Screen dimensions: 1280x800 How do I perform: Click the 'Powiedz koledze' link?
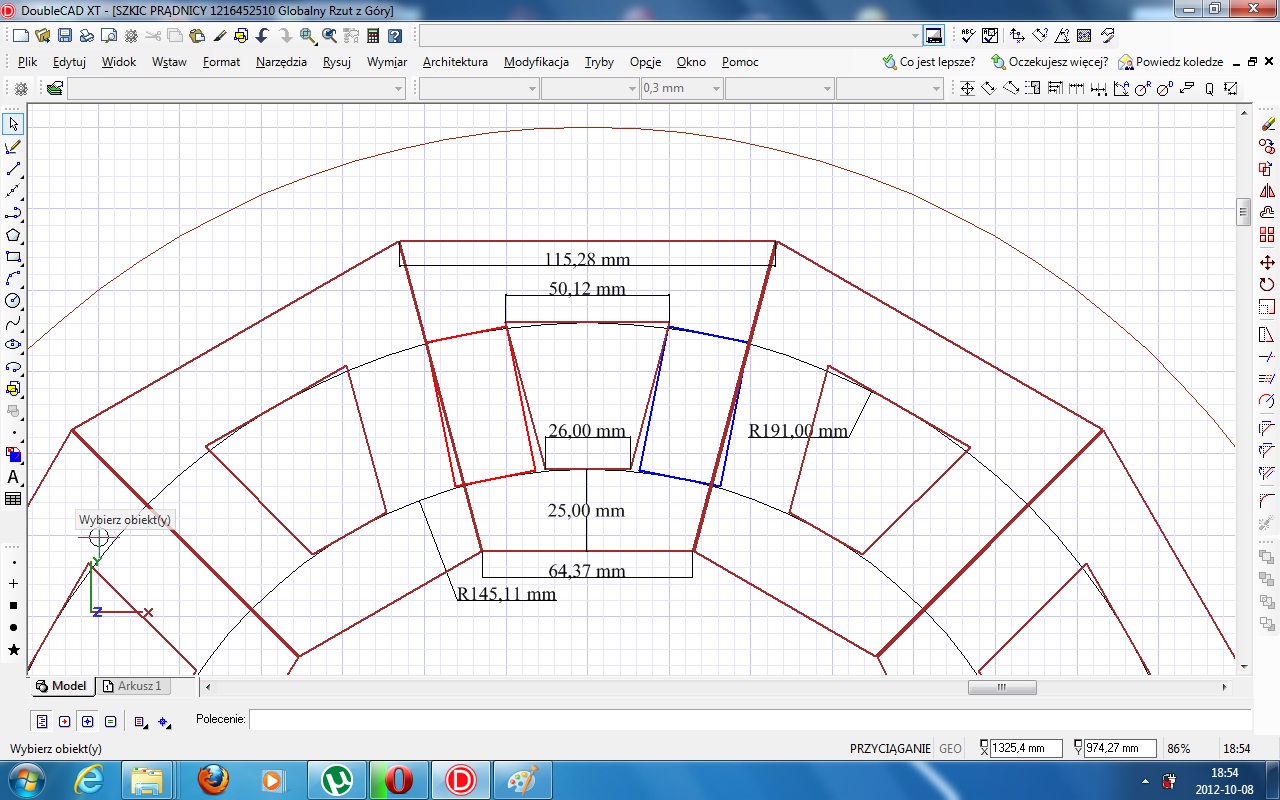(x=1178, y=62)
